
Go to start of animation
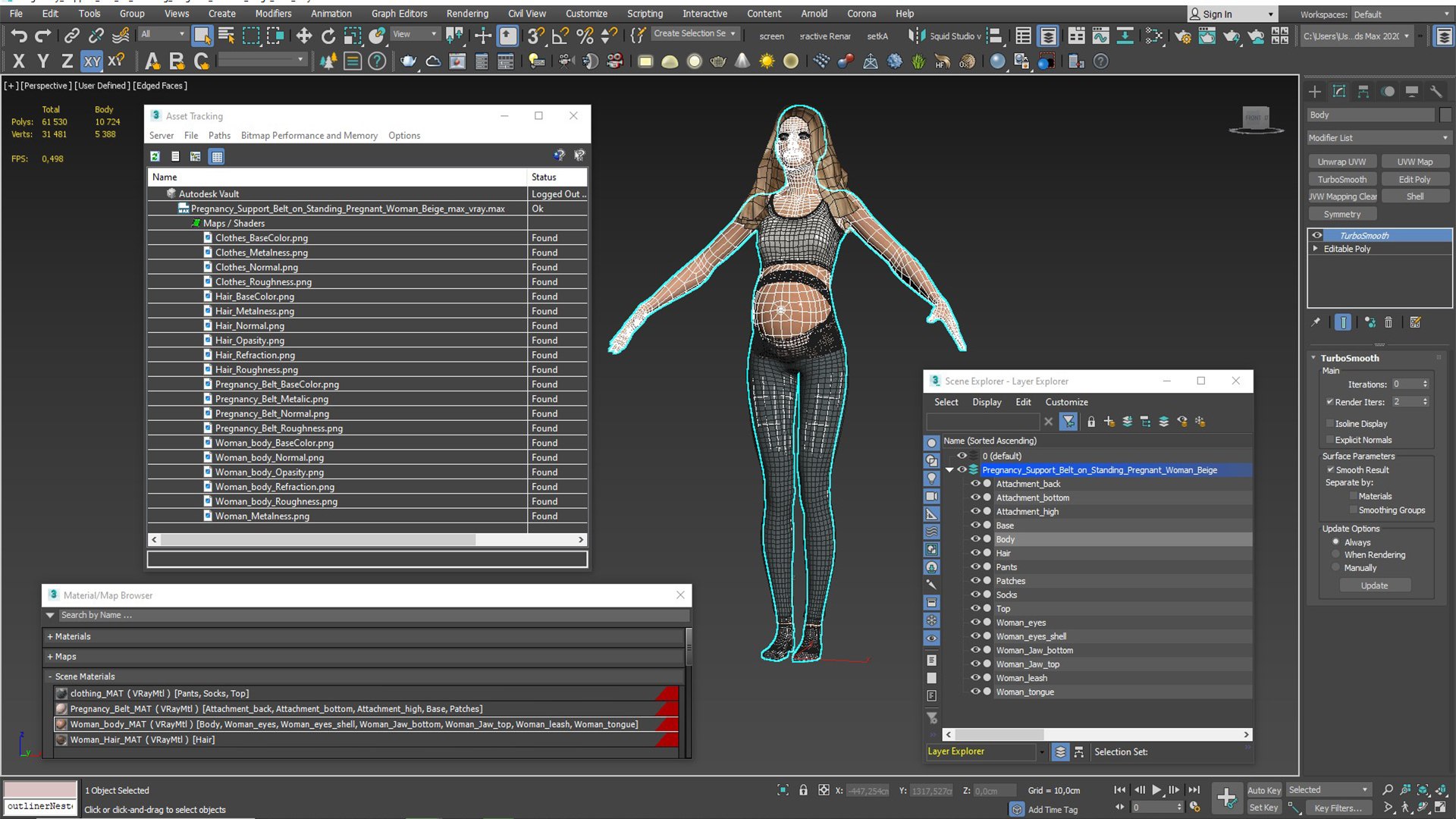(x=1120, y=789)
